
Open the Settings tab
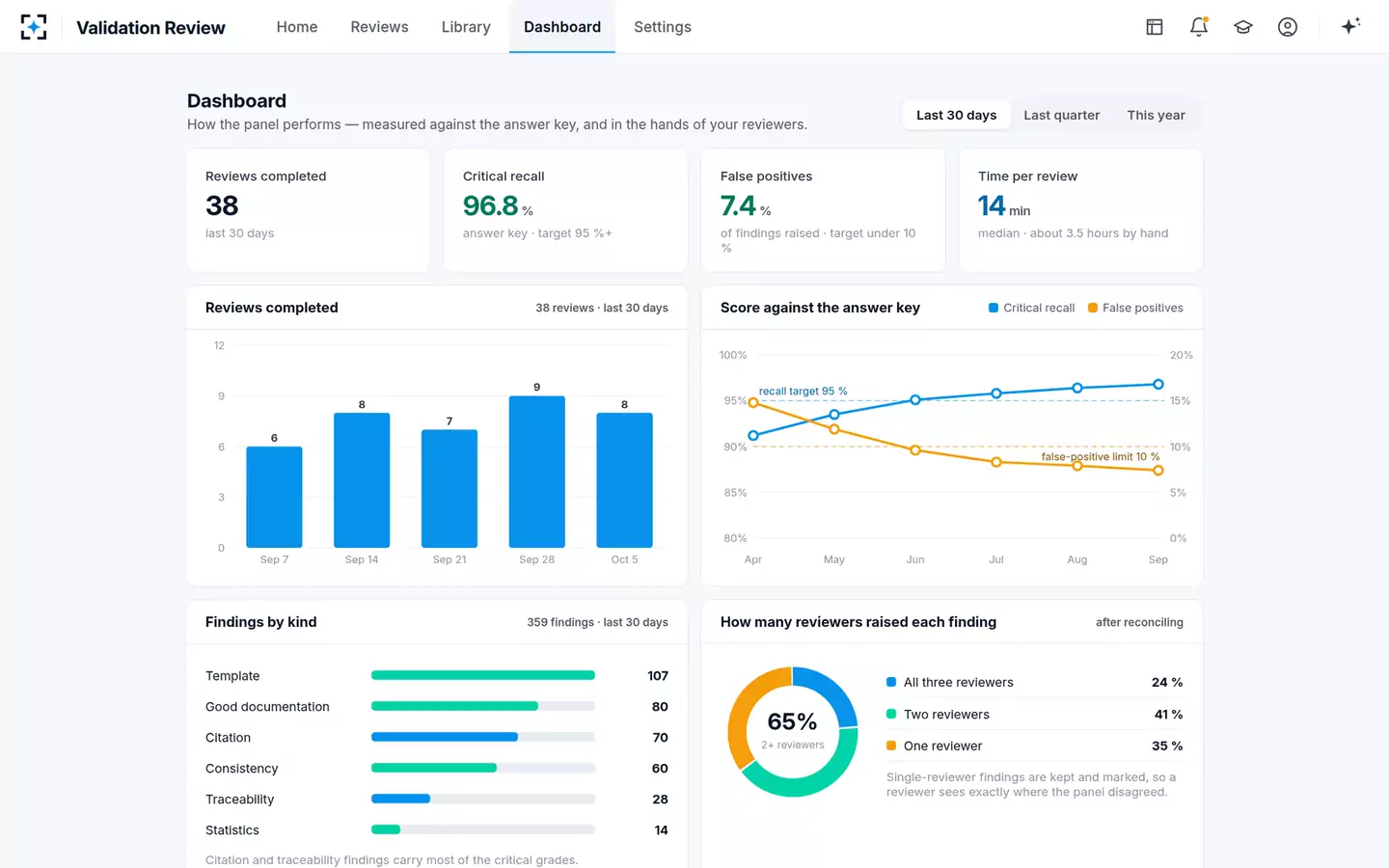point(663,27)
